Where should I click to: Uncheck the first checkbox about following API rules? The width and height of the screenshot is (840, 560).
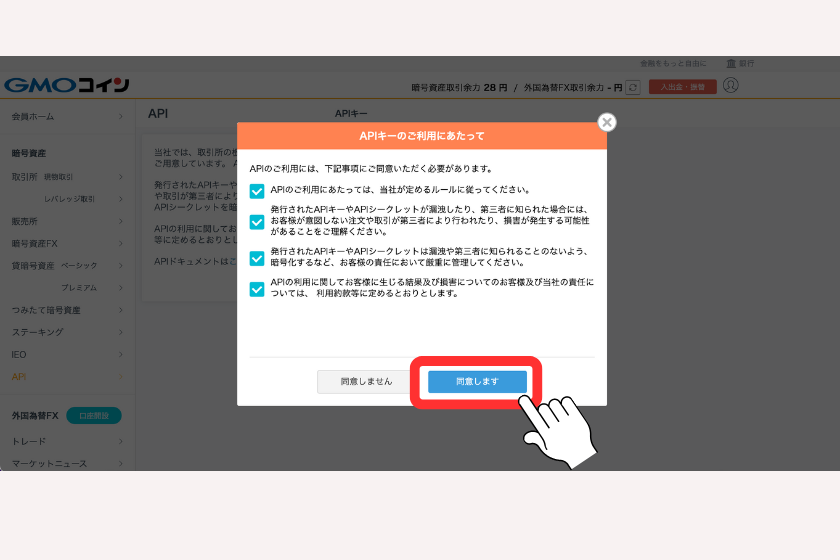tap(257, 190)
